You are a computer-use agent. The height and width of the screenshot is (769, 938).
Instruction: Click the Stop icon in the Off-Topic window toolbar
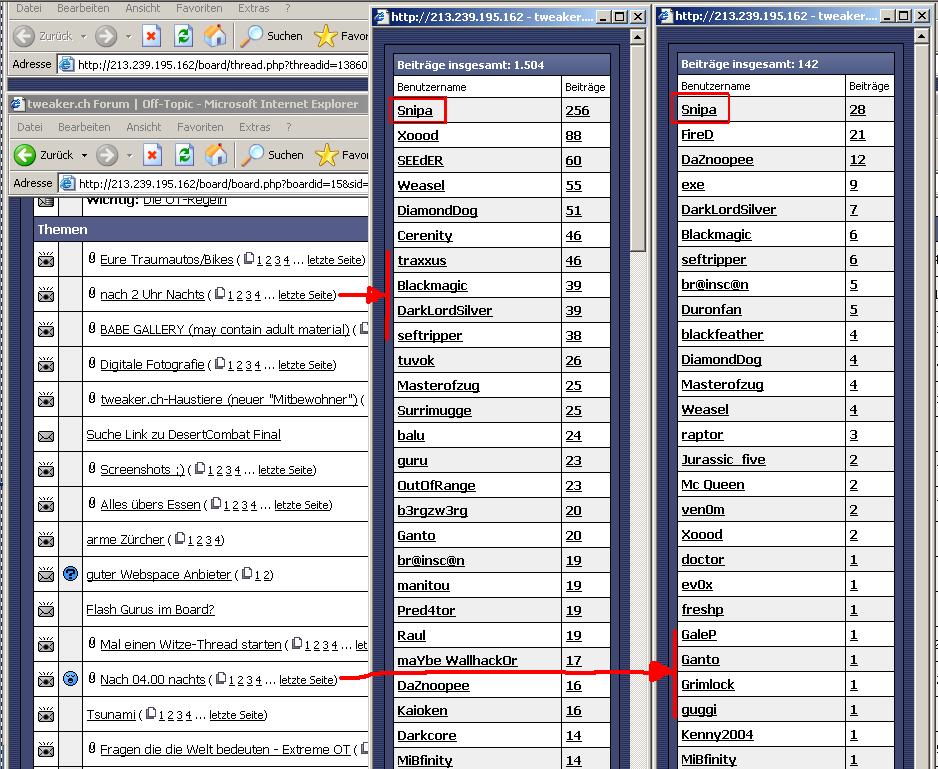(x=152, y=155)
